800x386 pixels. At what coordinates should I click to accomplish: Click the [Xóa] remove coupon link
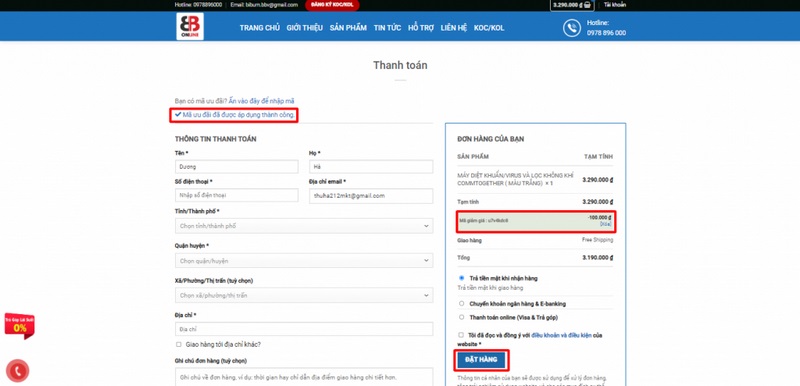(x=606, y=224)
